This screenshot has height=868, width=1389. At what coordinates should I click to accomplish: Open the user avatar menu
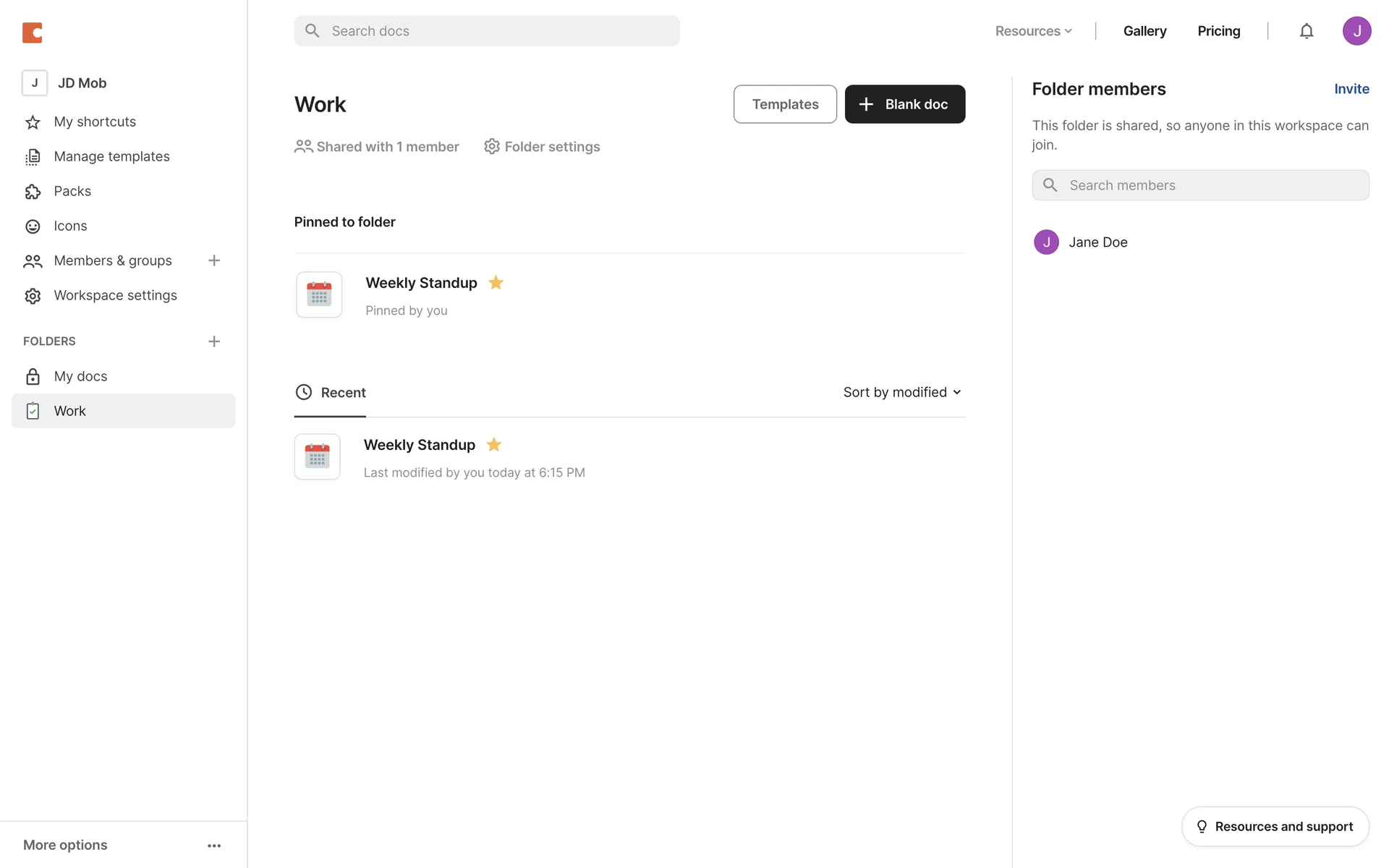[x=1356, y=31]
